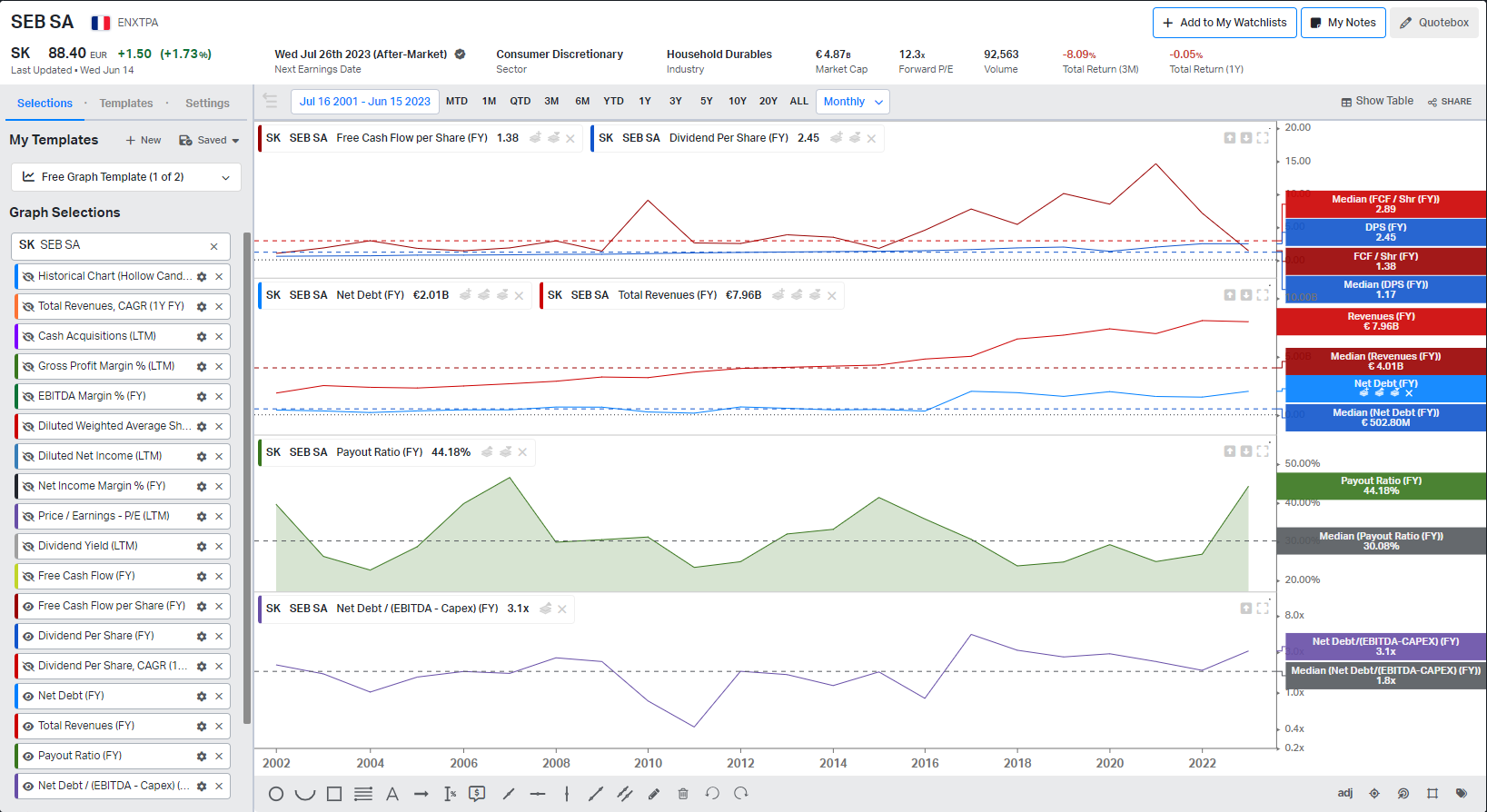Open the date range Jul 16 2001 picker
1487x812 pixels.
[x=365, y=102]
